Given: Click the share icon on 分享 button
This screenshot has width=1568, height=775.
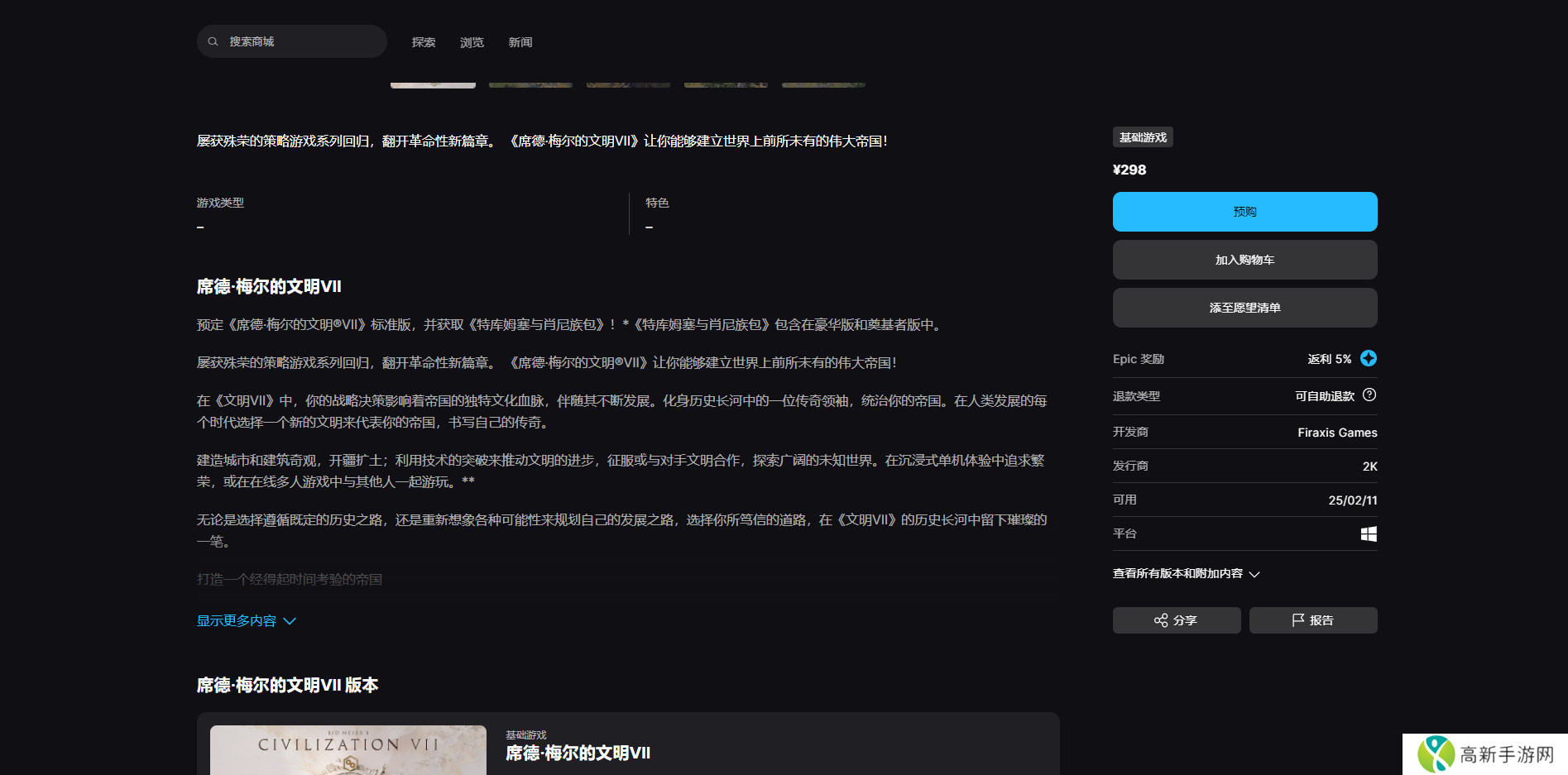Looking at the screenshot, I should pos(1161,620).
